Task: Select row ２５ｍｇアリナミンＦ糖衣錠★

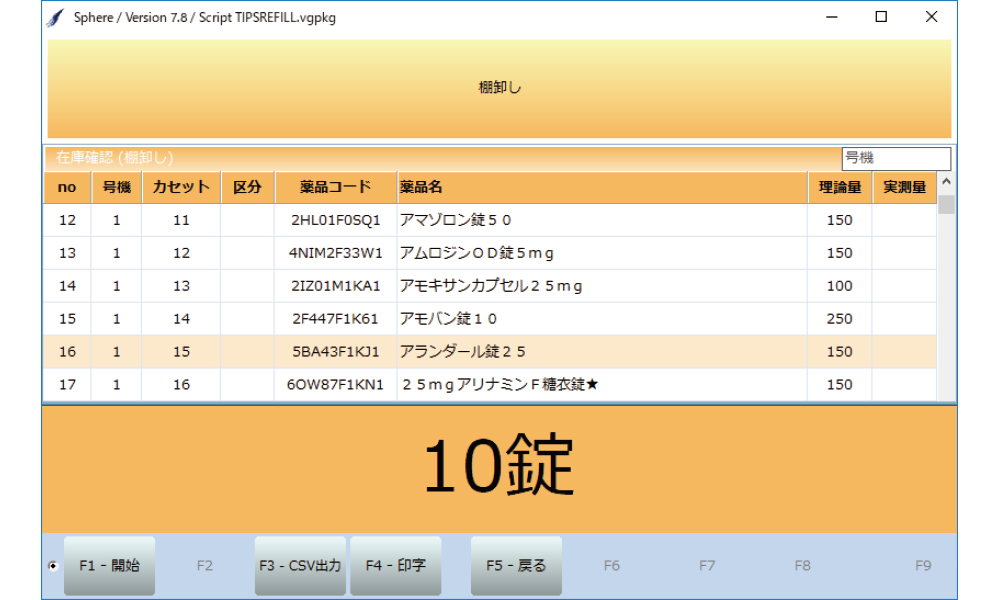Action: 490,384
